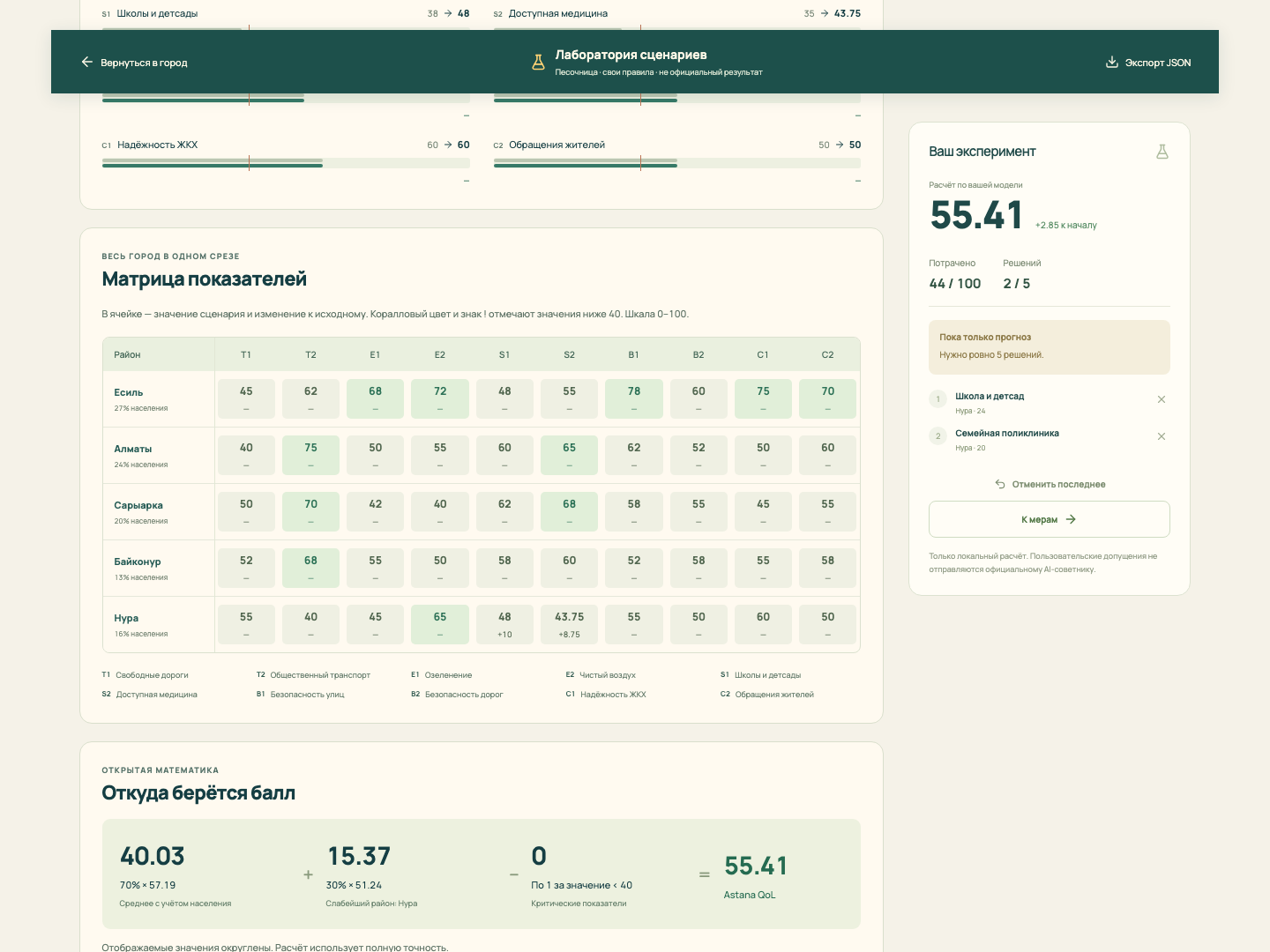Select the 70 cell in the Сарыарка row
This screenshot has width=1270, height=952.
(310, 511)
